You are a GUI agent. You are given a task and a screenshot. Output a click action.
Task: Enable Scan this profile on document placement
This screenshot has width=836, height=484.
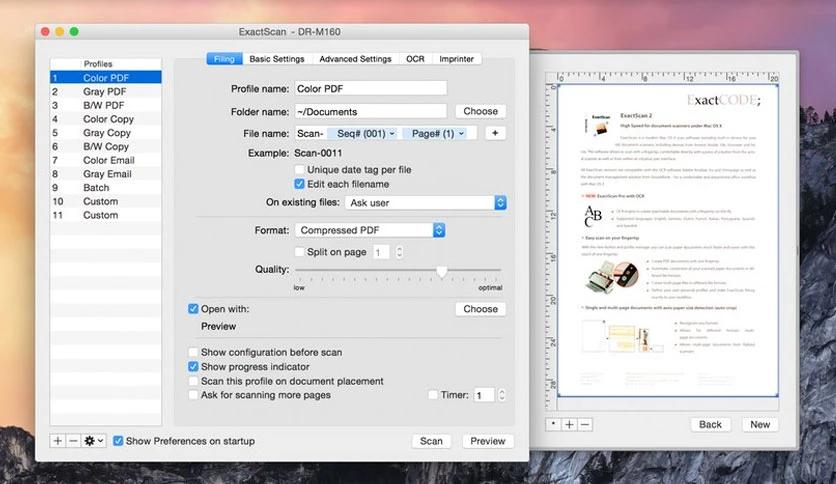point(193,381)
